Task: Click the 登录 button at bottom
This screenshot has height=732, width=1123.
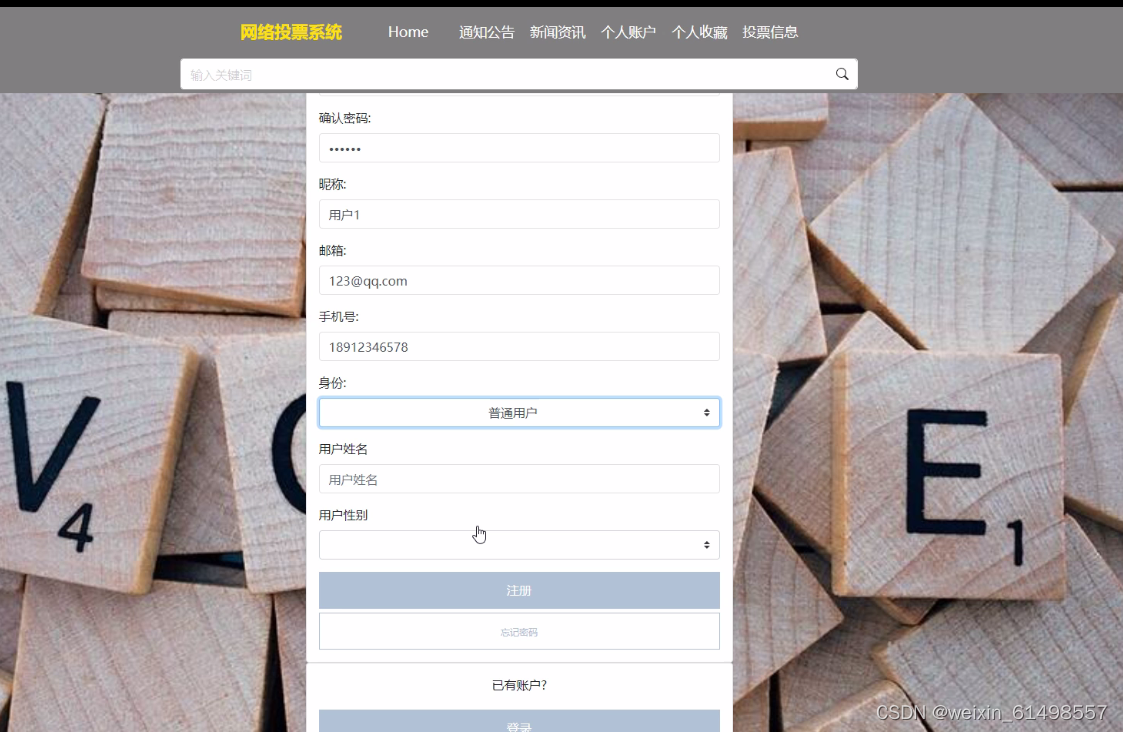Action: [519, 721]
